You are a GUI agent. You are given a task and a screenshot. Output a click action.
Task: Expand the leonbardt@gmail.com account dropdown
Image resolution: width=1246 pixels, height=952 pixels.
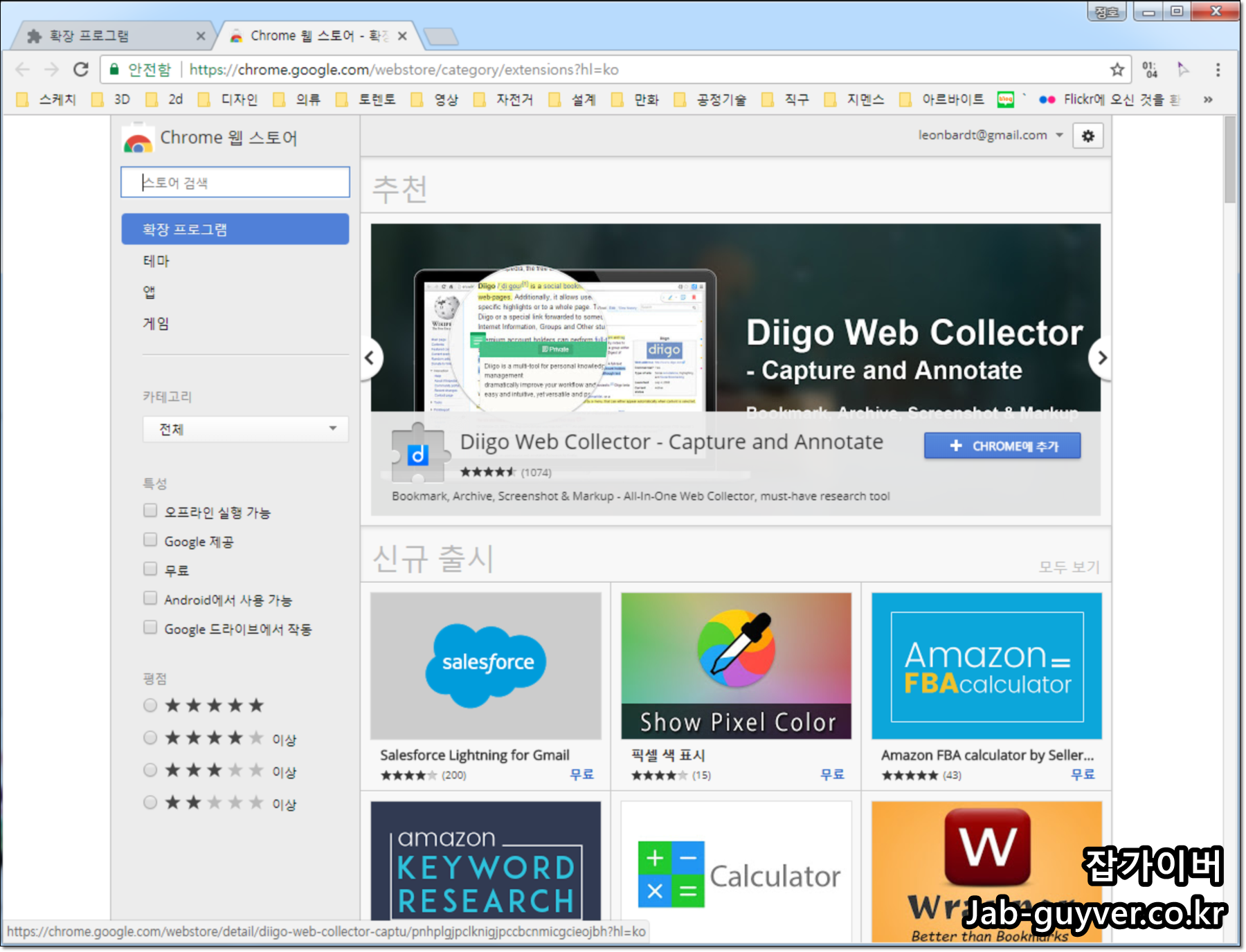point(990,135)
